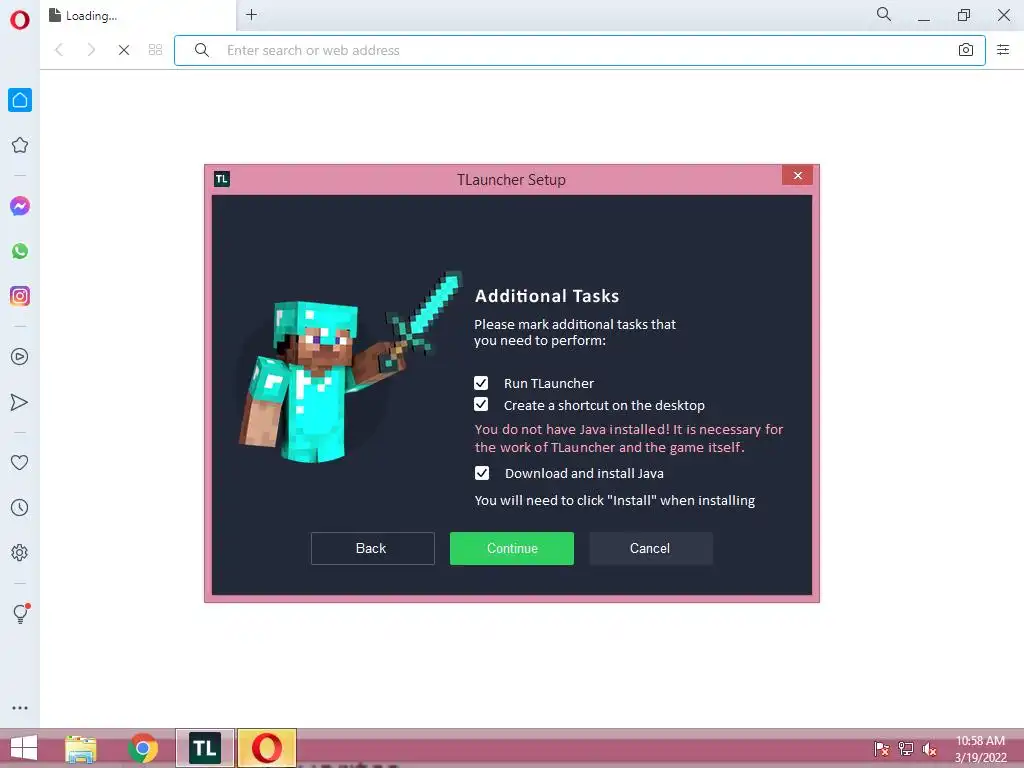This screenshot has width=1024, height=768.
Task: Open Pinboards heart icon in sidebar
Action: click(x=20, y=462)
